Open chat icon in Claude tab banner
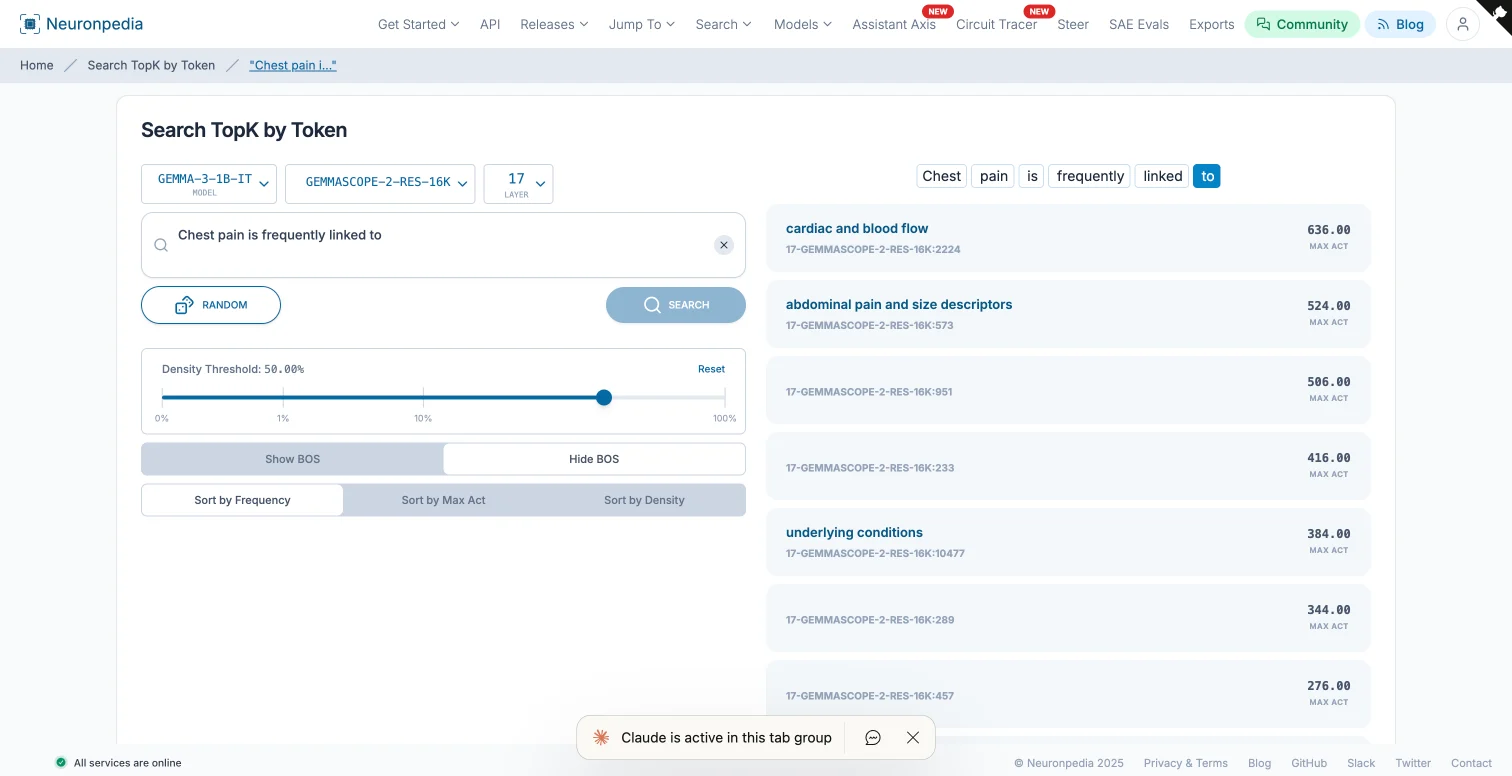 coord(872,737)
